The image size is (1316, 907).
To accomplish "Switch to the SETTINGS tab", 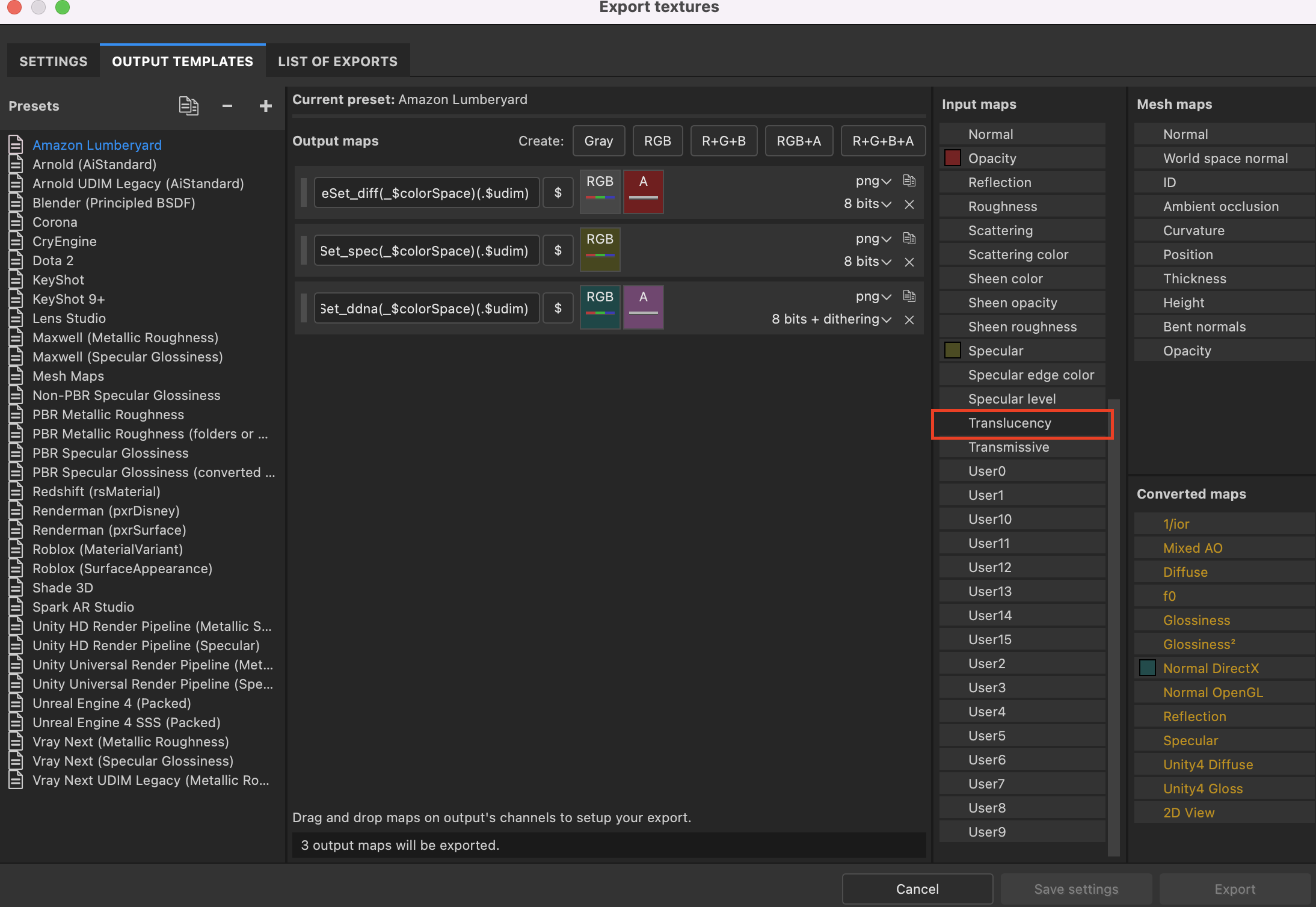I will point(53,61).
